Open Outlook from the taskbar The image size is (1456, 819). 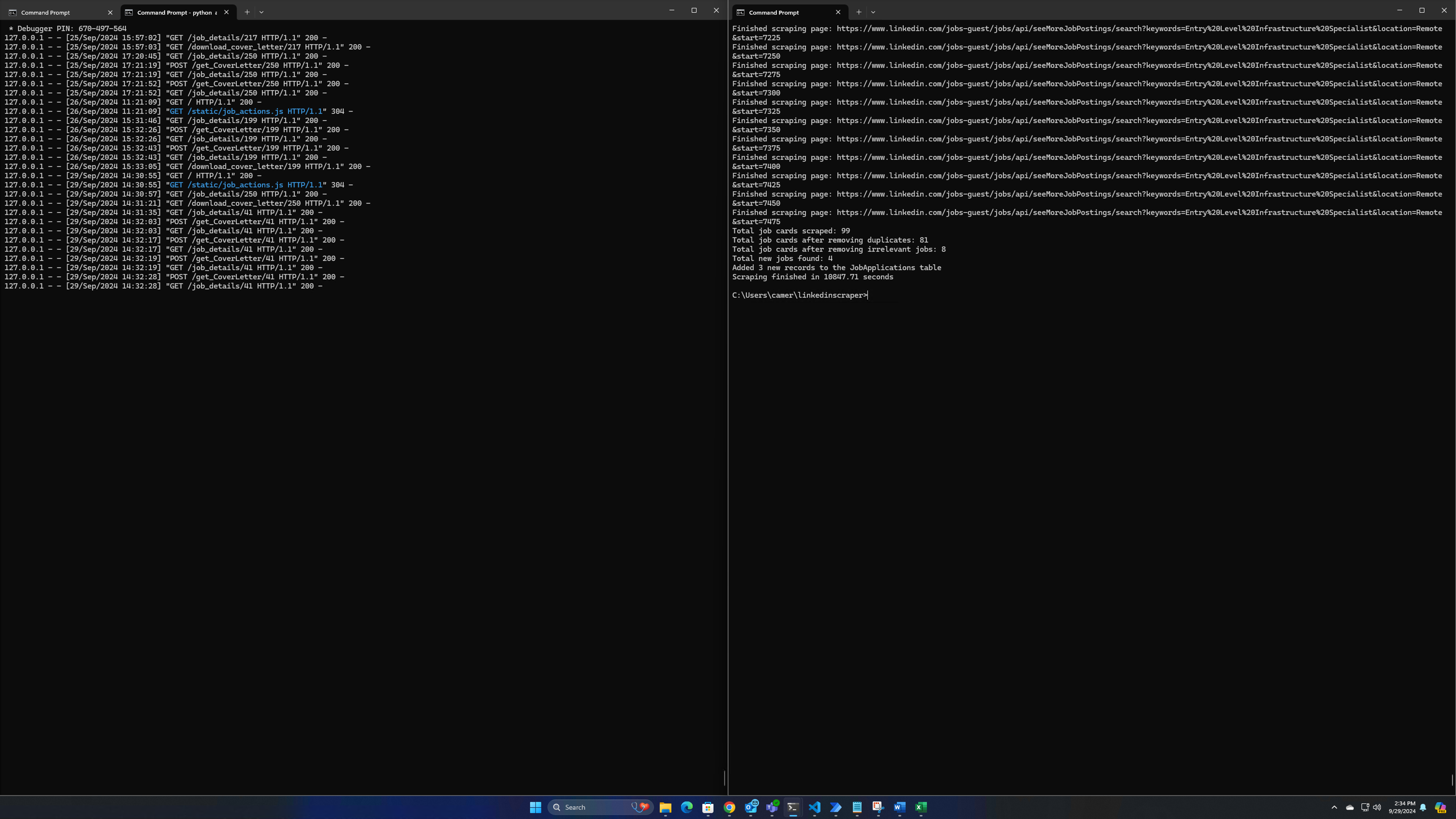pyautogui.click(x=751, y=807)
